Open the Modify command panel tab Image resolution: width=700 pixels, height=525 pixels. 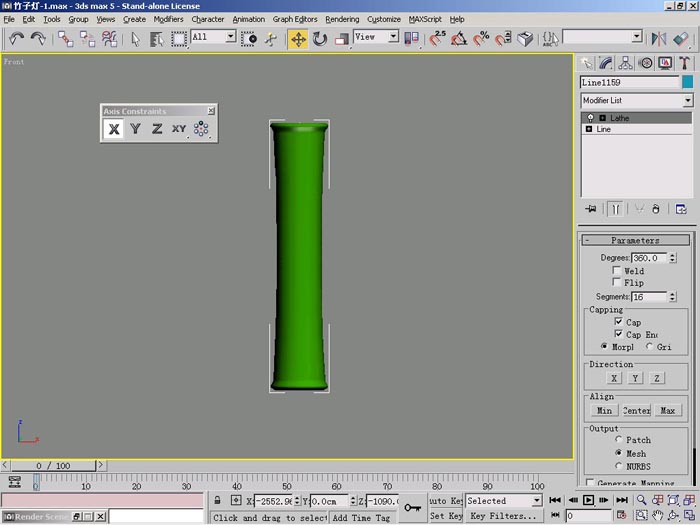pos(606,63)
